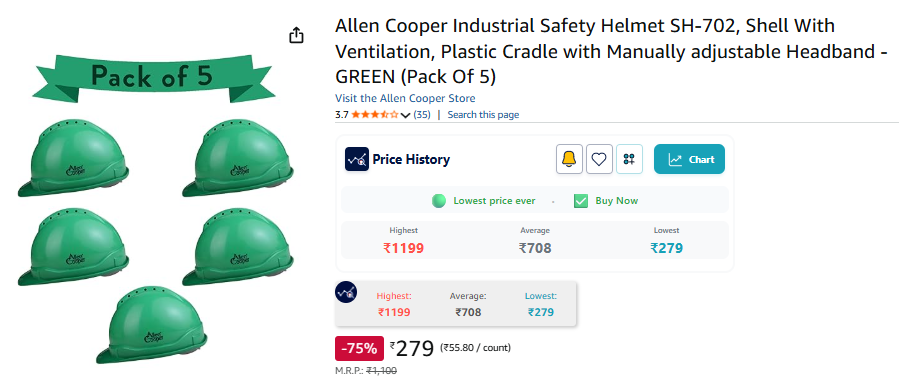Viewport: 910px width, 383px height.
Task: Click the green Lowest price ever dot
Action: coord(439,201)
